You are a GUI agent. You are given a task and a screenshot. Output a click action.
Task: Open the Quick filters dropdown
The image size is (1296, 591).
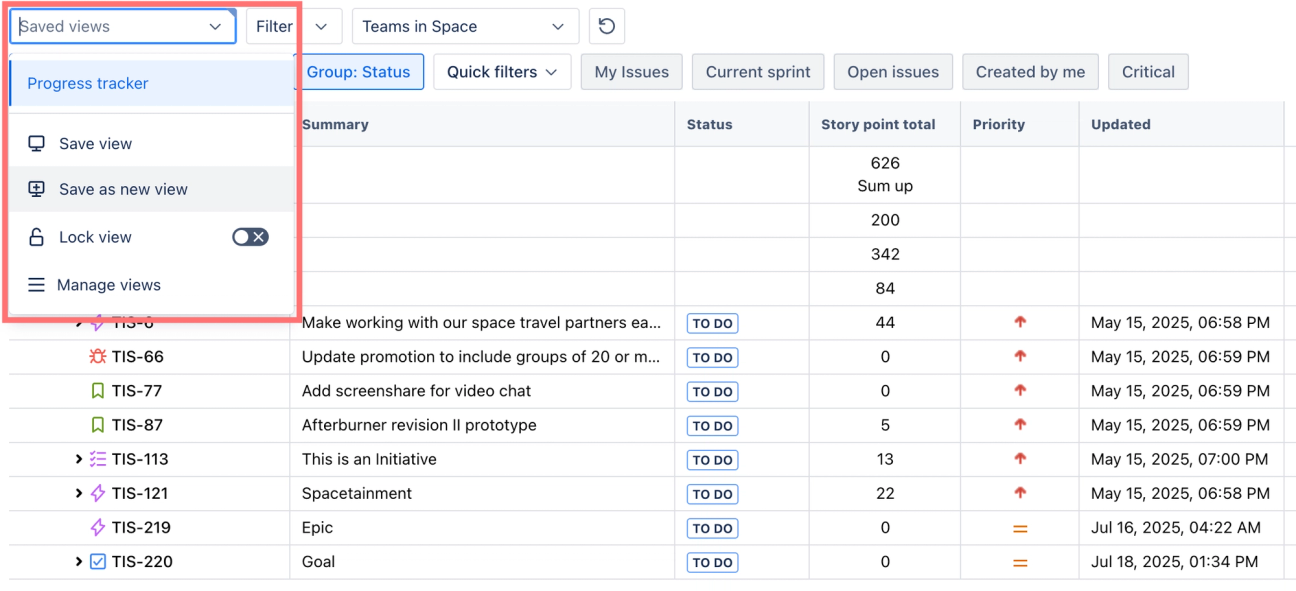pos(502,72)
